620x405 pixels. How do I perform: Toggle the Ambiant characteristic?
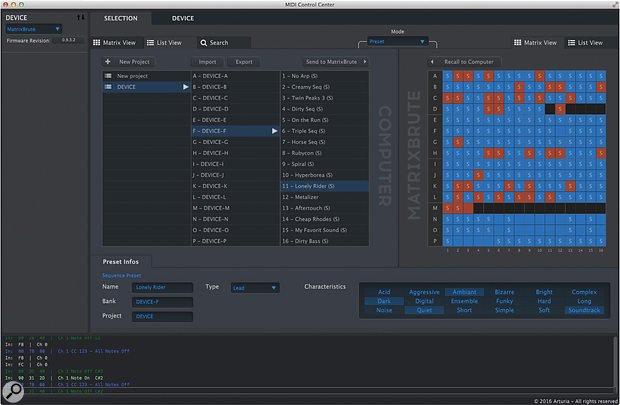click(x=464, y=292)
